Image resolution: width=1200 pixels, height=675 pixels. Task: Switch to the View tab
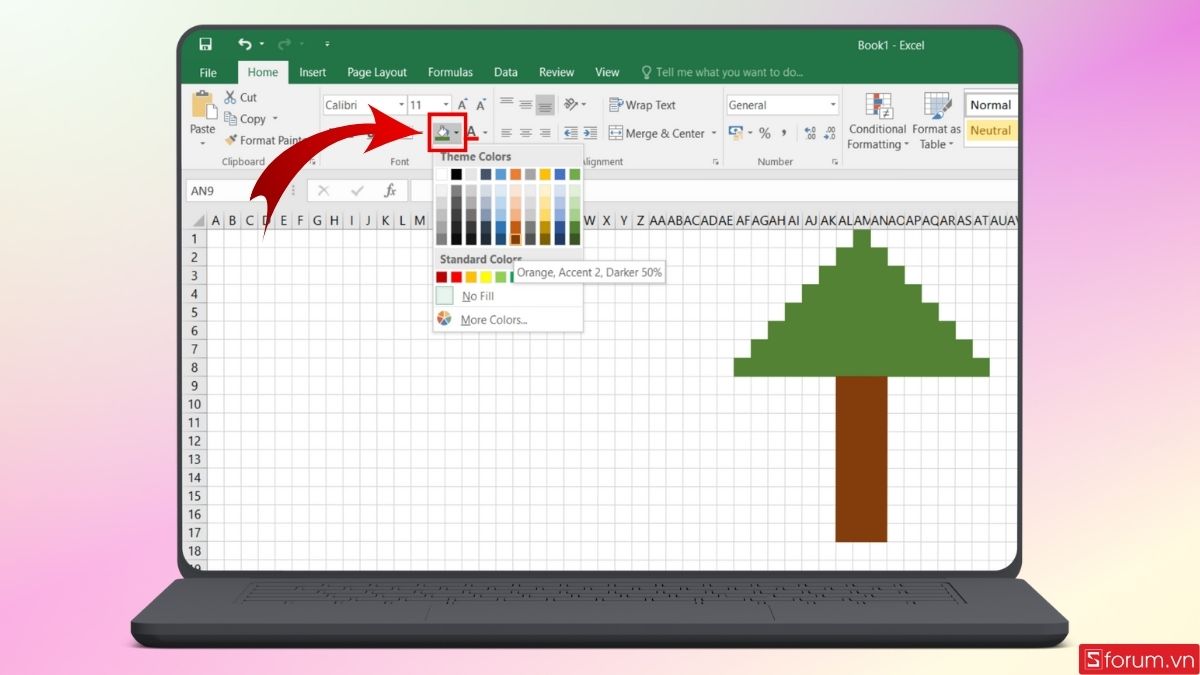tap(607, 72)
